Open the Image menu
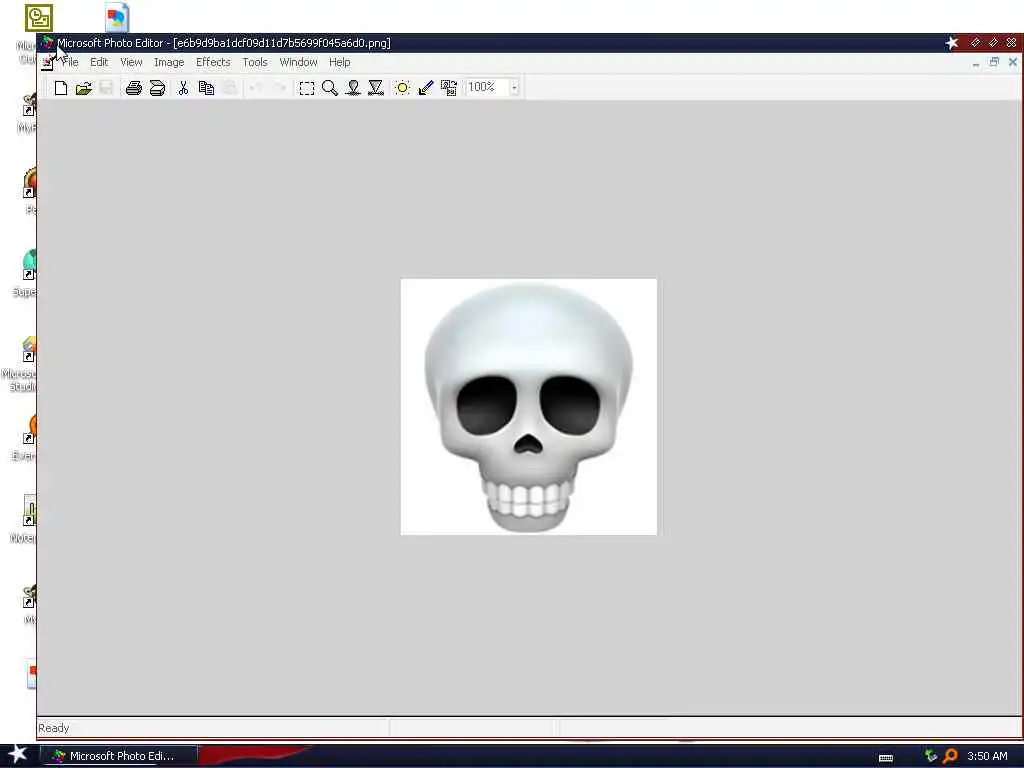This screenshot has height=768, width=1024. [x=169, y=62]
